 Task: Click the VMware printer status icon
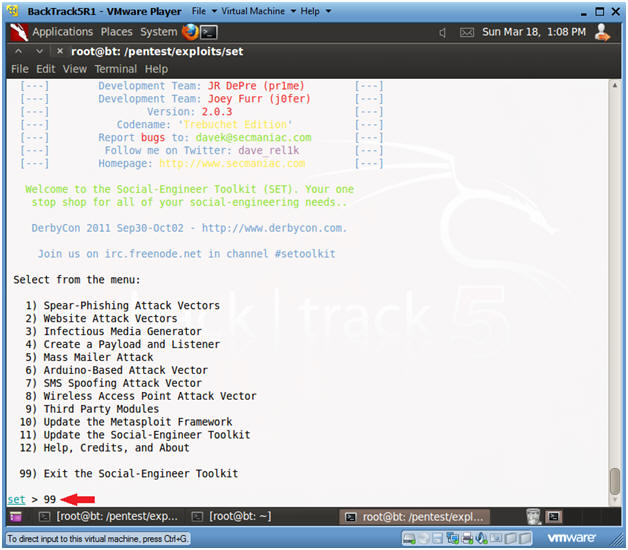click(467, 538)
